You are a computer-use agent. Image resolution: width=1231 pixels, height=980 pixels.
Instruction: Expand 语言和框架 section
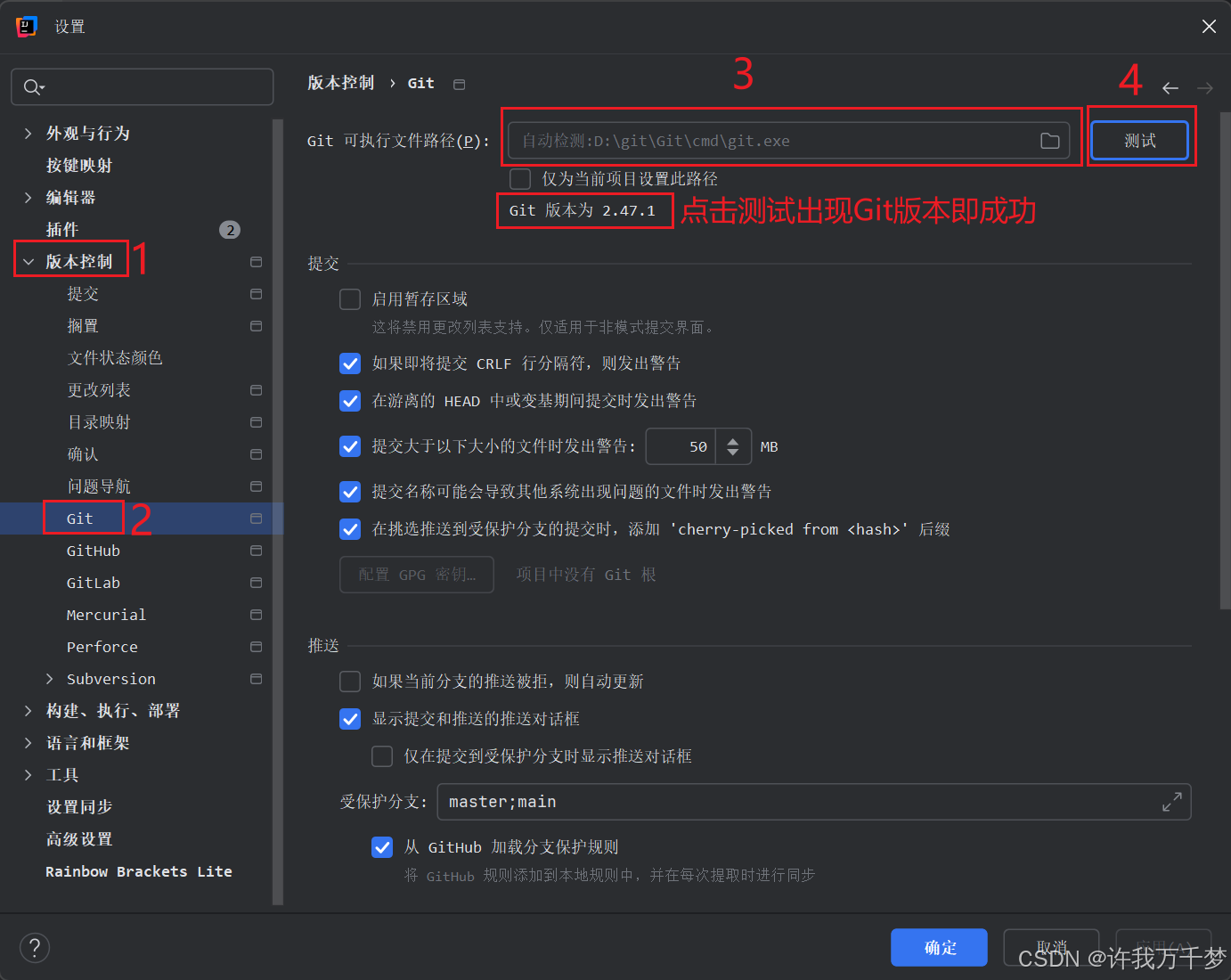point(28,743)
